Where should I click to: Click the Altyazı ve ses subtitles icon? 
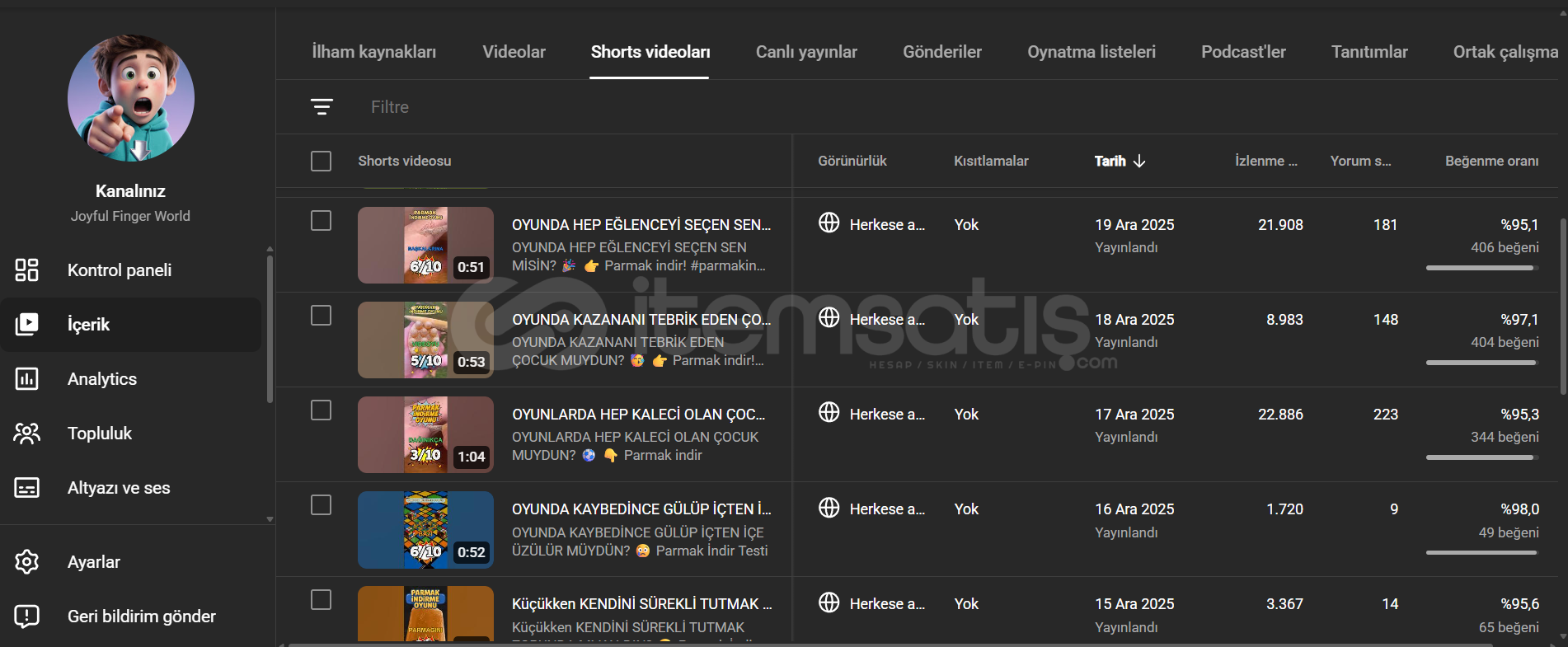26,487
